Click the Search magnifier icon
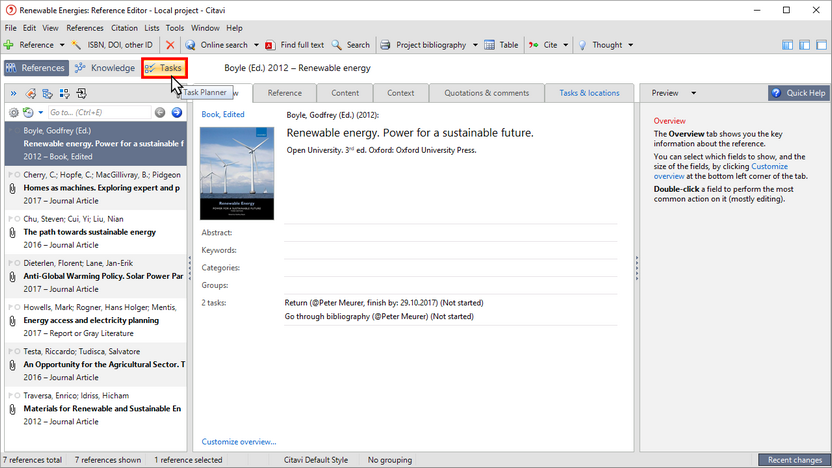Screen dimensions: 832x468 pyautogui.click(x=336, y=45)
